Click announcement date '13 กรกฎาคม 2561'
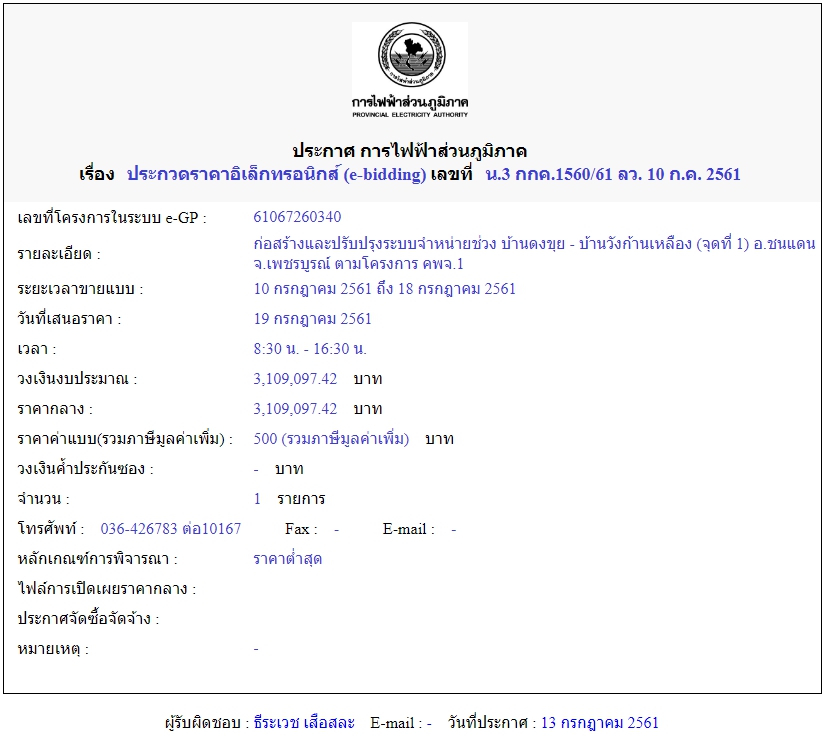This screenshot has width=826, height=738. point(599,723)
